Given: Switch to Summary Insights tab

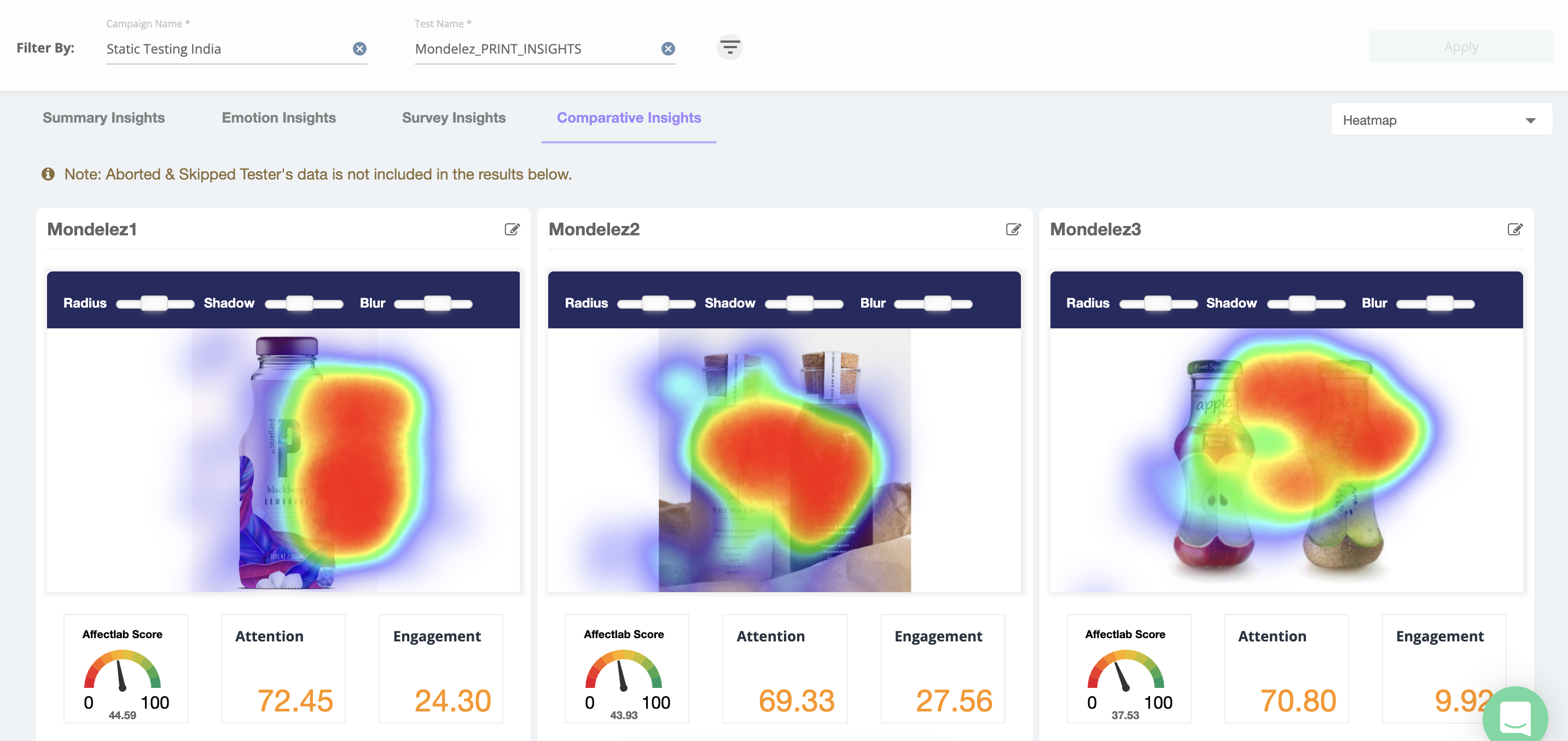Looking at the screenshot, I should [x=103, y=118].
